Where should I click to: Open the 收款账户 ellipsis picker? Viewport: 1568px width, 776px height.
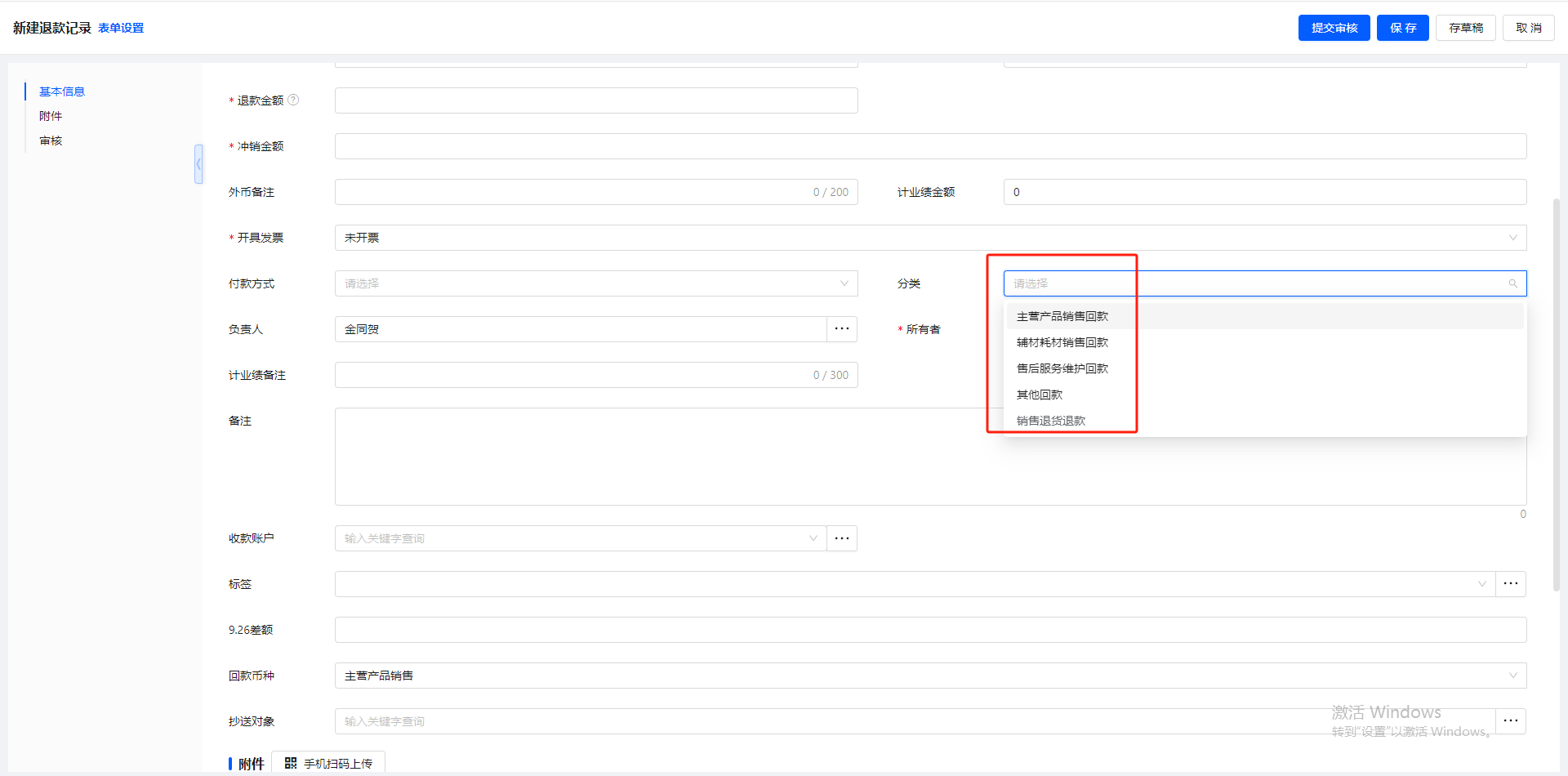[842, 538]
